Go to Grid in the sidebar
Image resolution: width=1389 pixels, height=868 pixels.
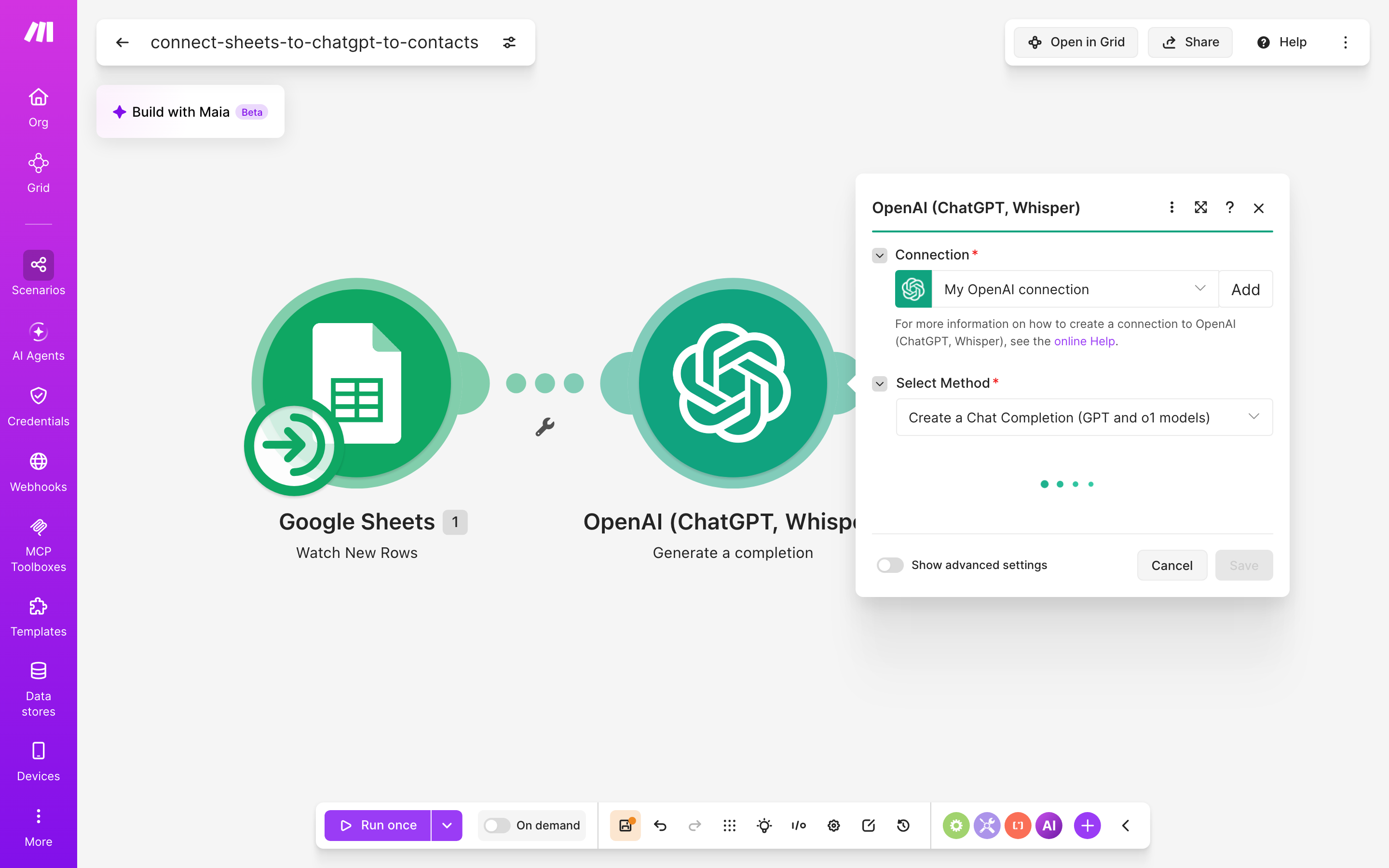tap(39, 174)
